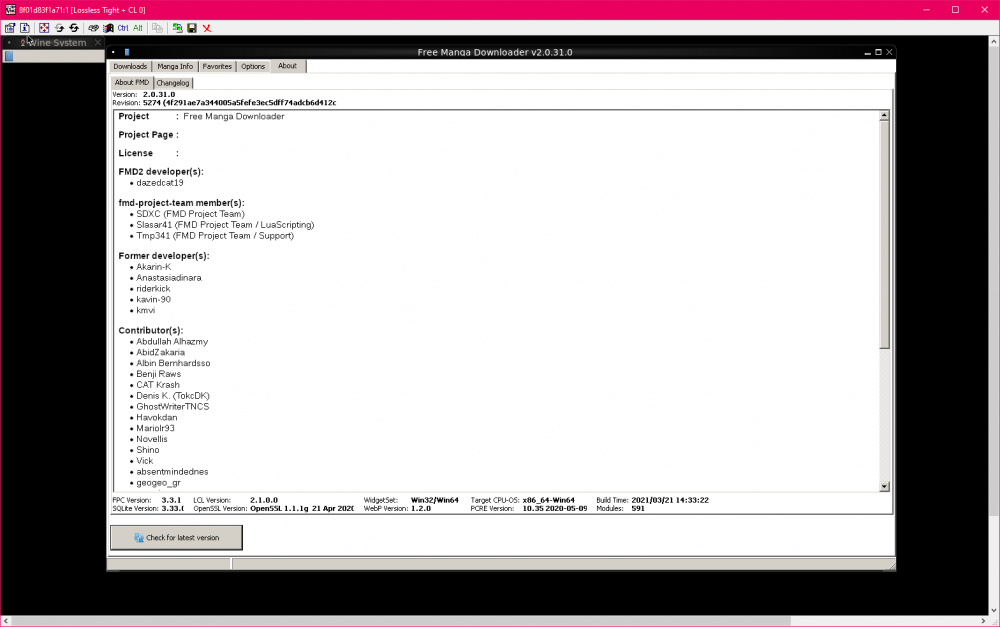Switch to the Changelog sub-tab

point(173,83)
